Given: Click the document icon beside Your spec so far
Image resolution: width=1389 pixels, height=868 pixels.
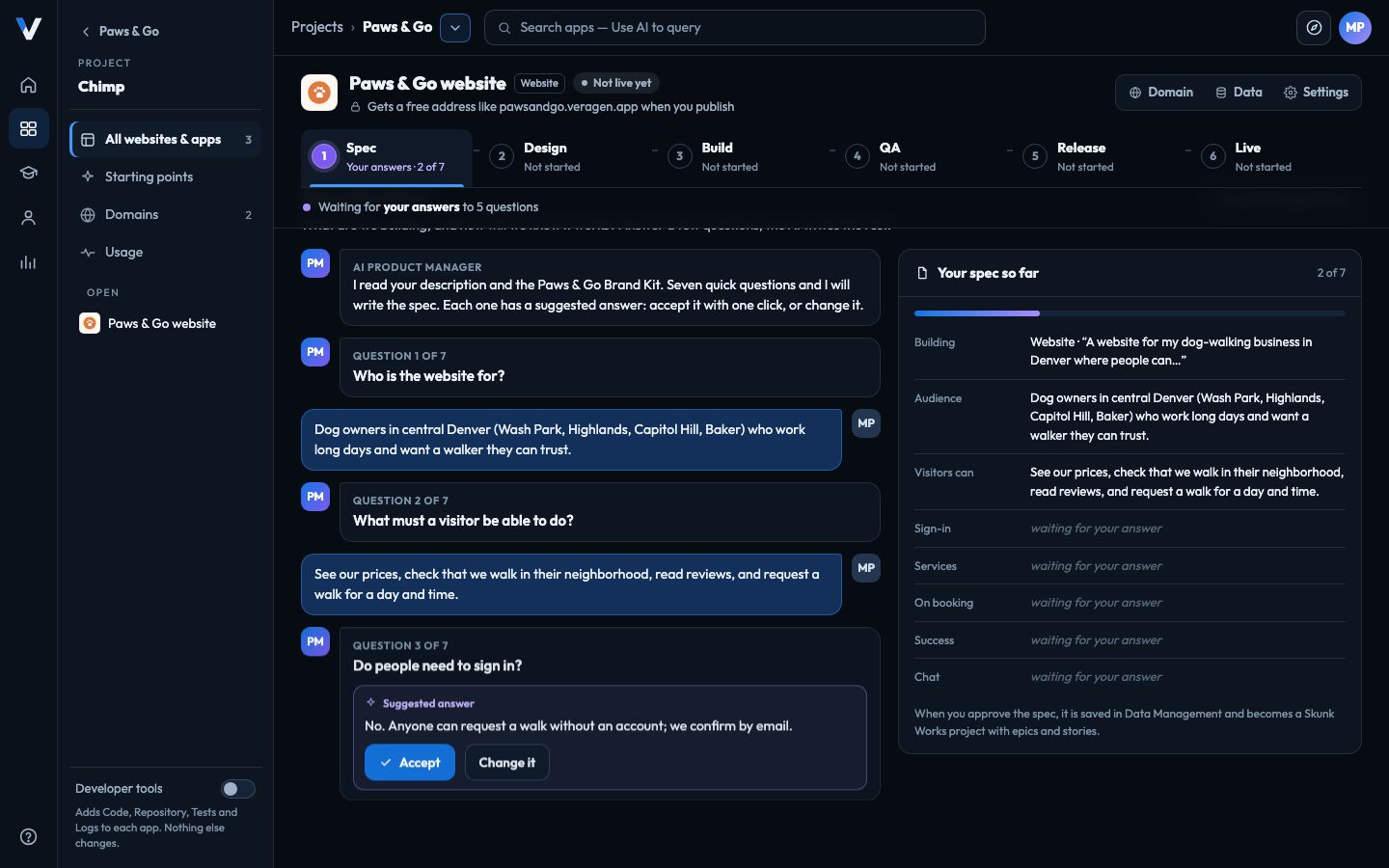Looking at the screenshot, I should 922,273.
